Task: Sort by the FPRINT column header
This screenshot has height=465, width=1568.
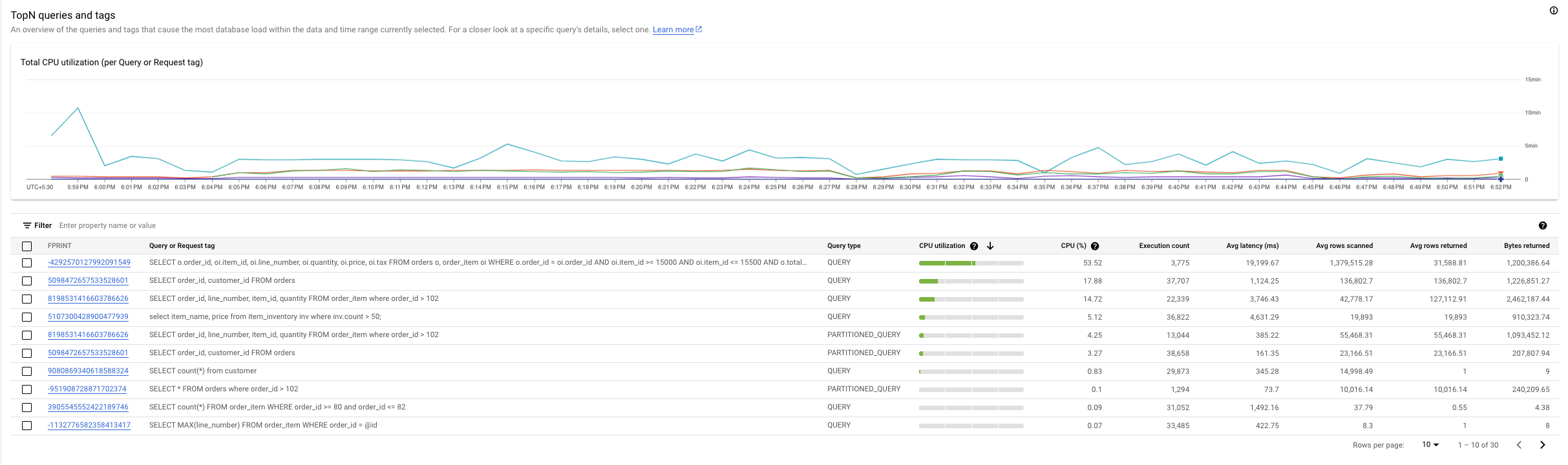Action: pyautogui.click(x=59, y=246)
